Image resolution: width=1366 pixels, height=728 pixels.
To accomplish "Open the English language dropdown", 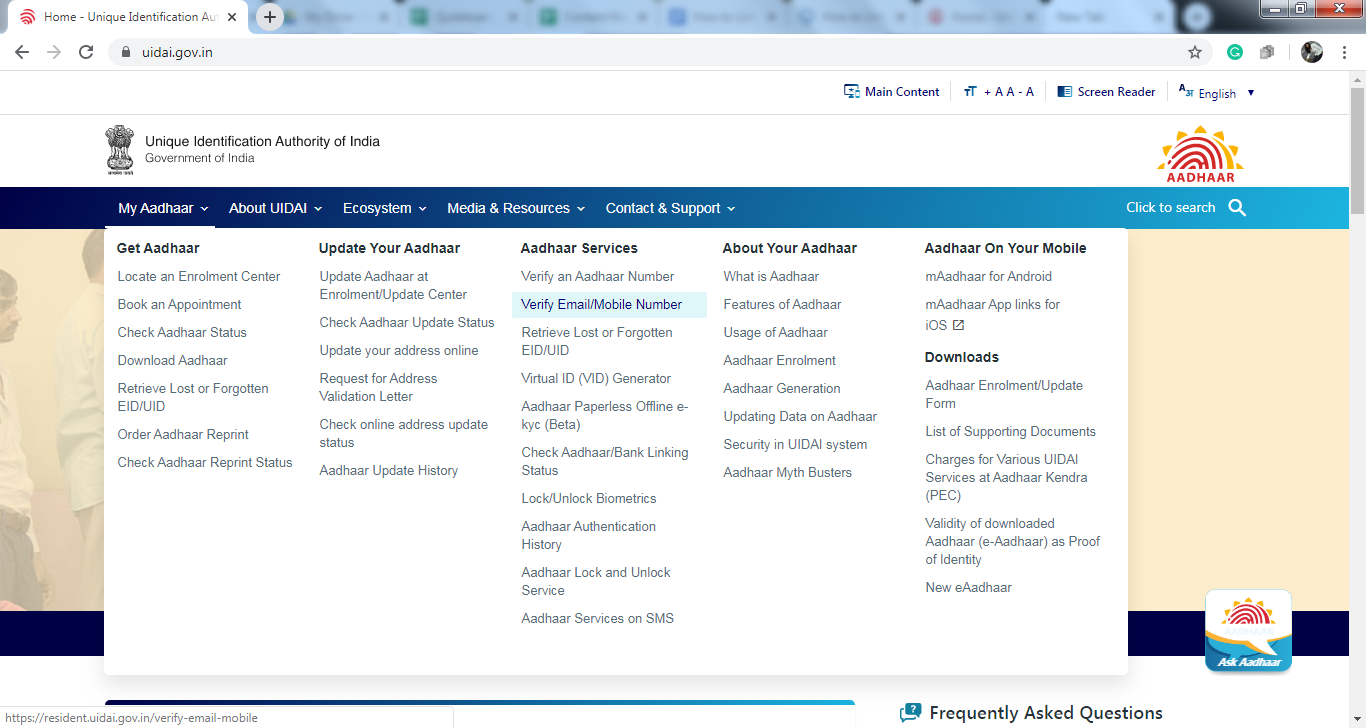I will click(x=1216, y=93).
